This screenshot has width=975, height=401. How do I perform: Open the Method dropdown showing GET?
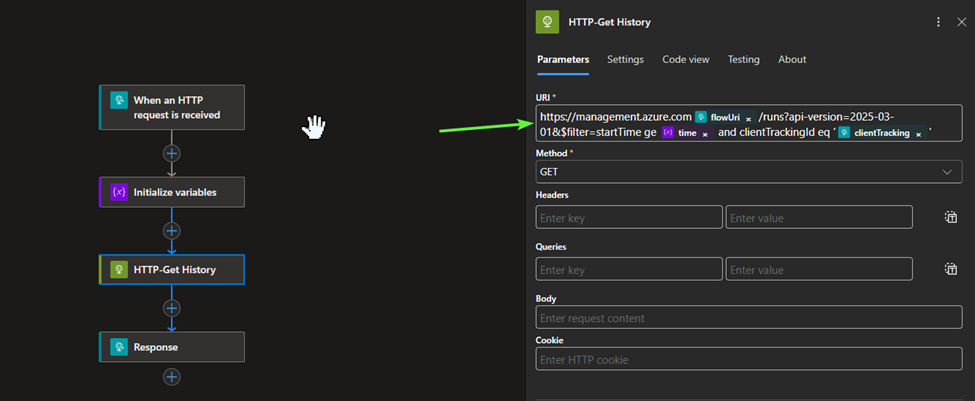click(749, 172)
